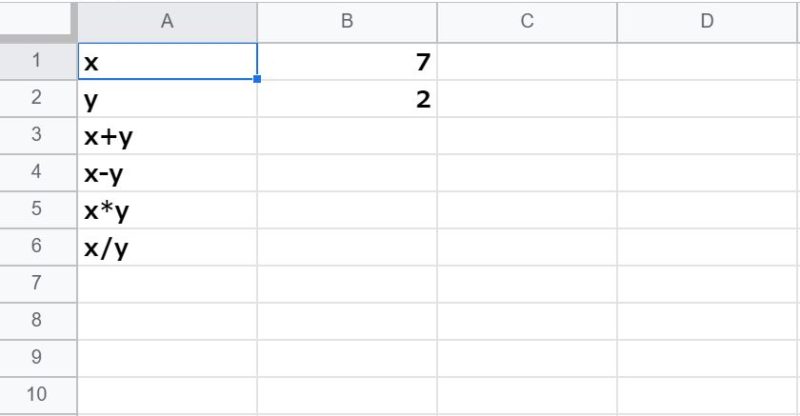The image size is (800, 416).
Task: Select the cell labeled x*y
Action: (167, 211)
